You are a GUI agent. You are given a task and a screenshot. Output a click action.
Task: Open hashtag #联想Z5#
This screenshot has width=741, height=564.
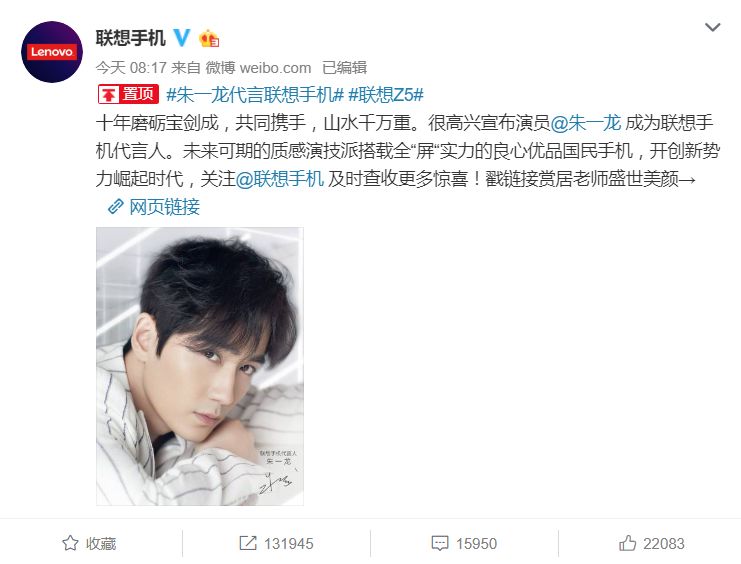click(x=386, y=95)
